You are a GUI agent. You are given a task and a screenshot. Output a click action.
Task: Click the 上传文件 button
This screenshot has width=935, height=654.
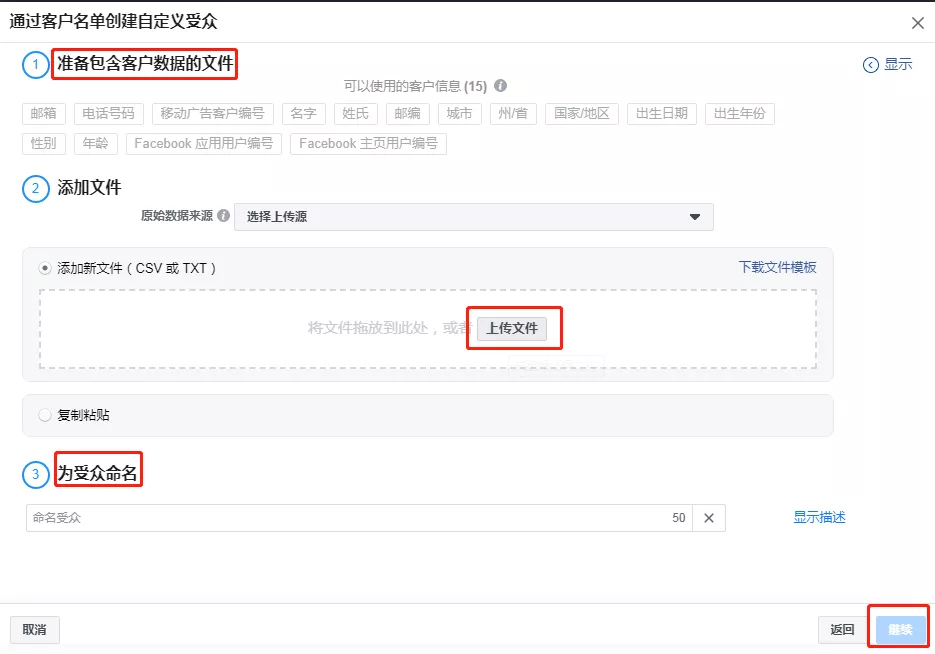click(513, 327)
